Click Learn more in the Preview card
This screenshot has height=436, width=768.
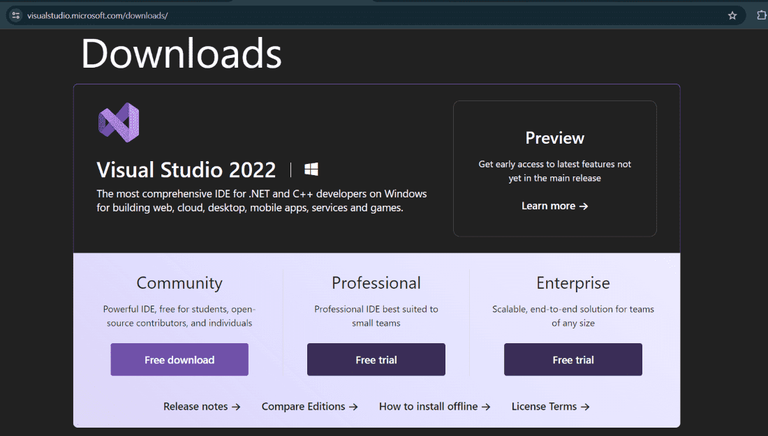(x=554, y=206)
